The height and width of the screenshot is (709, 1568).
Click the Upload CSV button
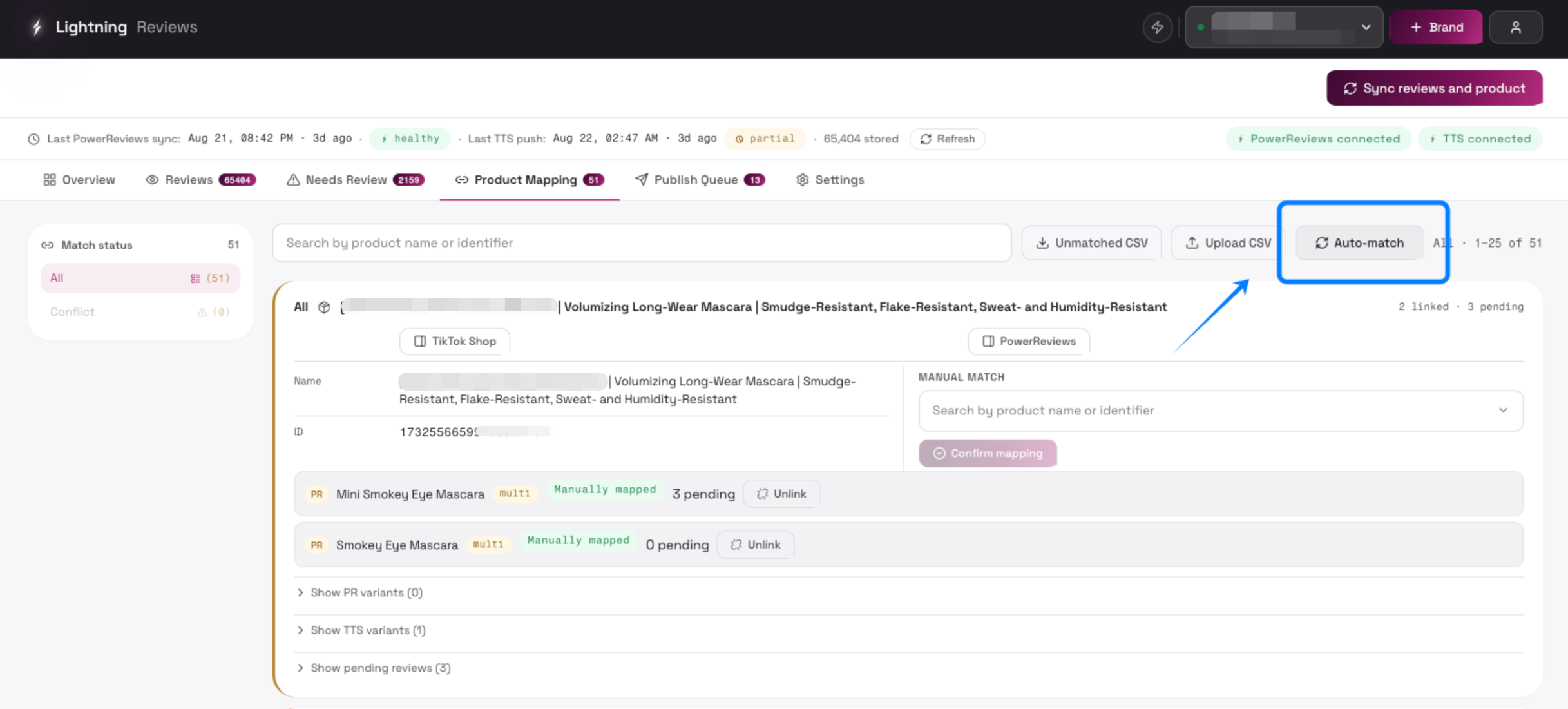pyautogui.click(x=1228, y=243)
